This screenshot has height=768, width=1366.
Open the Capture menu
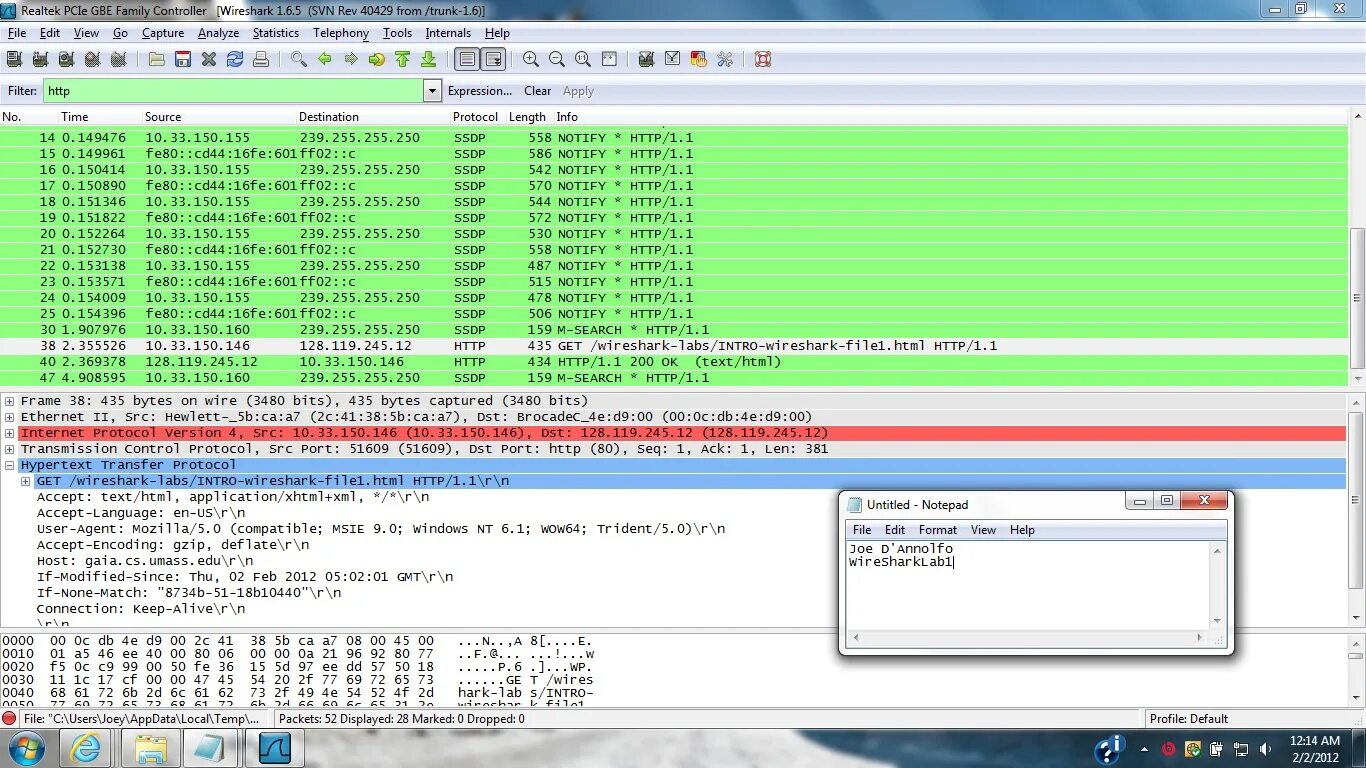click(x=163, y=33)
